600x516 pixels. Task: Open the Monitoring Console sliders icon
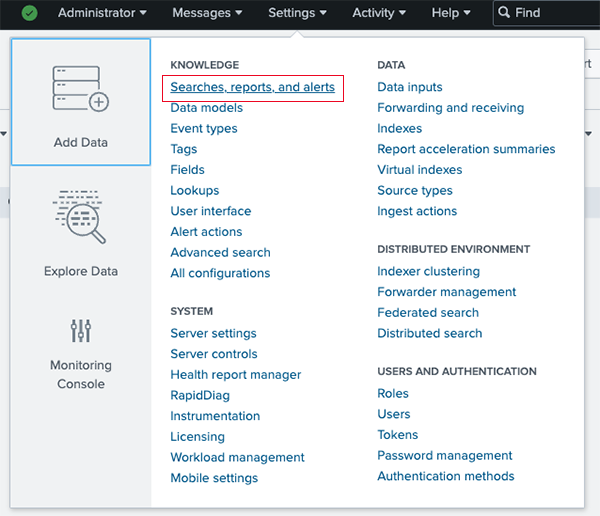click(81, 330)
